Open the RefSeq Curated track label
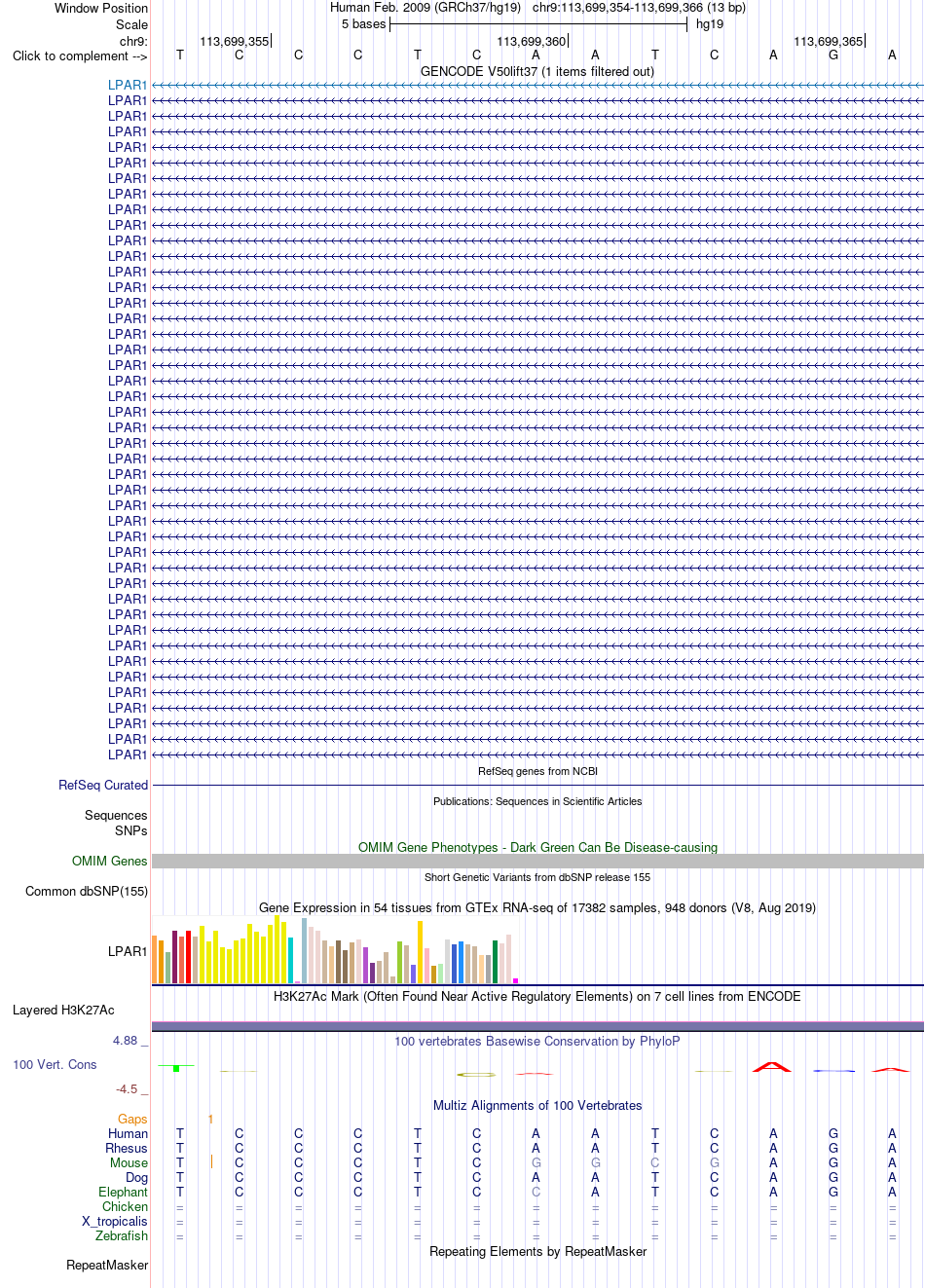Image resolution: width=925 pixels, height=1288 pixels. pyautogui.click(x=103, y=785)
